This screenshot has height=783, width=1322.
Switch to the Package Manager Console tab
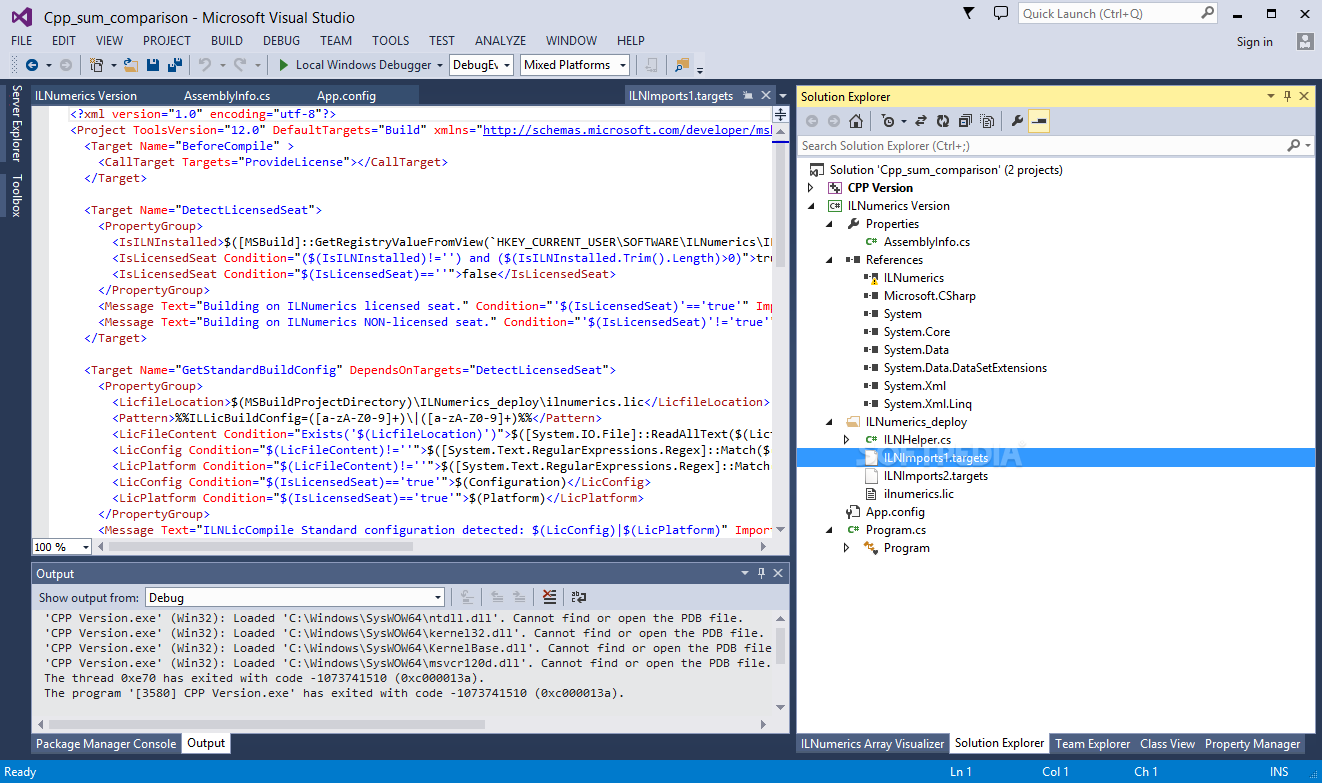[x=106, y=743]
